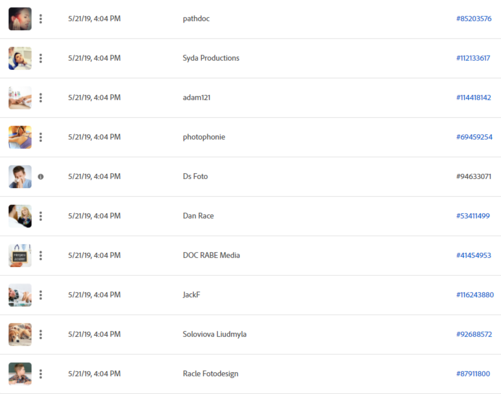Open the more options menu for Syda Productions

coord(41,58)
